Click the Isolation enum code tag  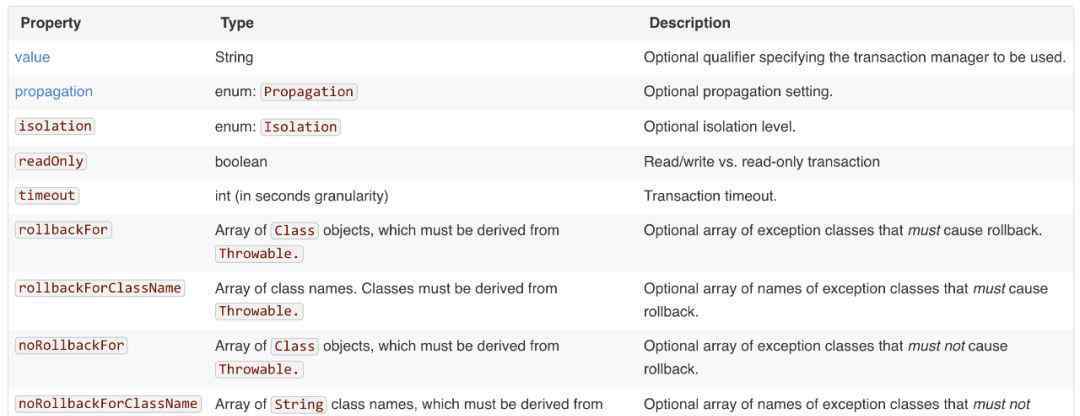300,127
